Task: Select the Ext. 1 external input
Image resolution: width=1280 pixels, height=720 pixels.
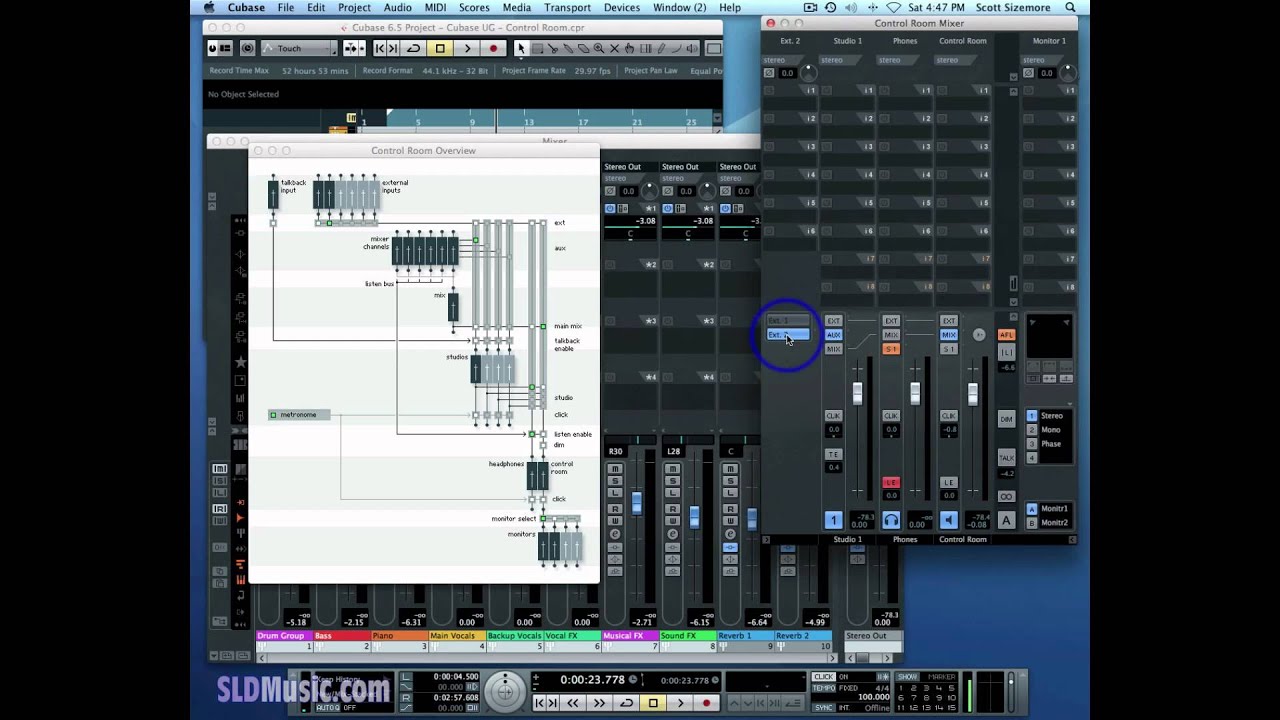Action: point(788,321)
